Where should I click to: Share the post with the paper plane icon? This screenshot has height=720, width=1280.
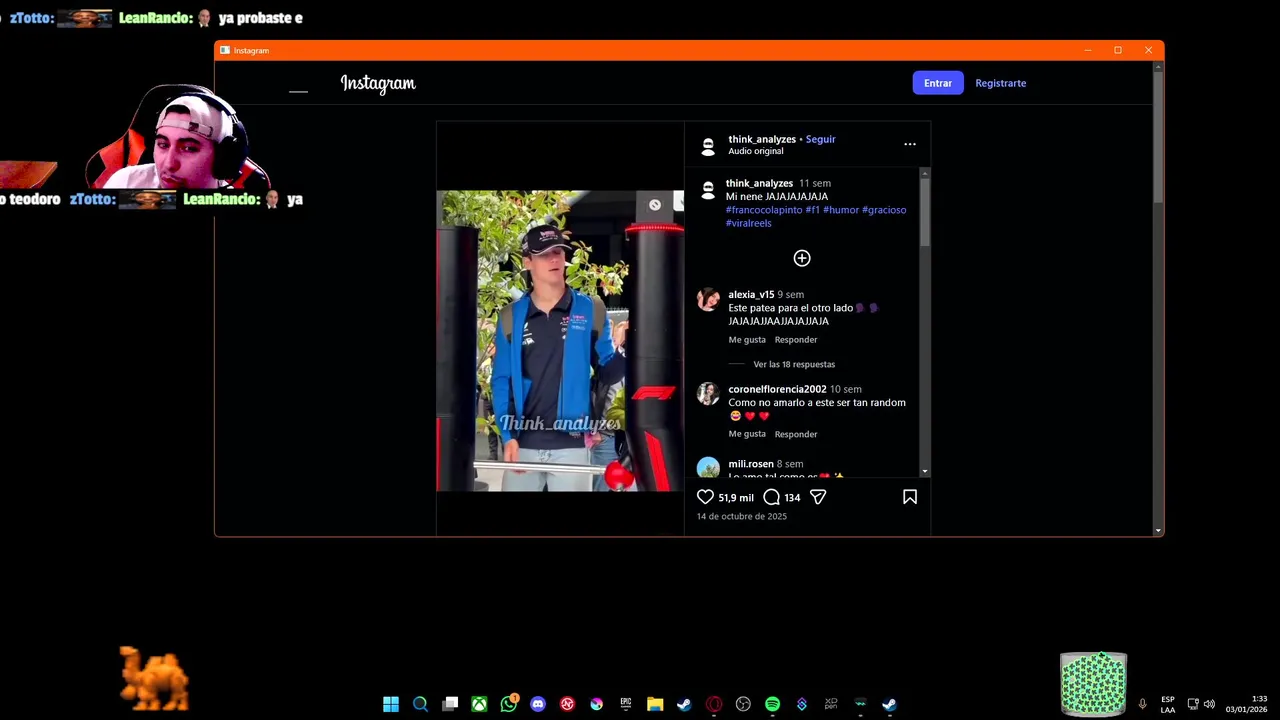click(818, 497)
